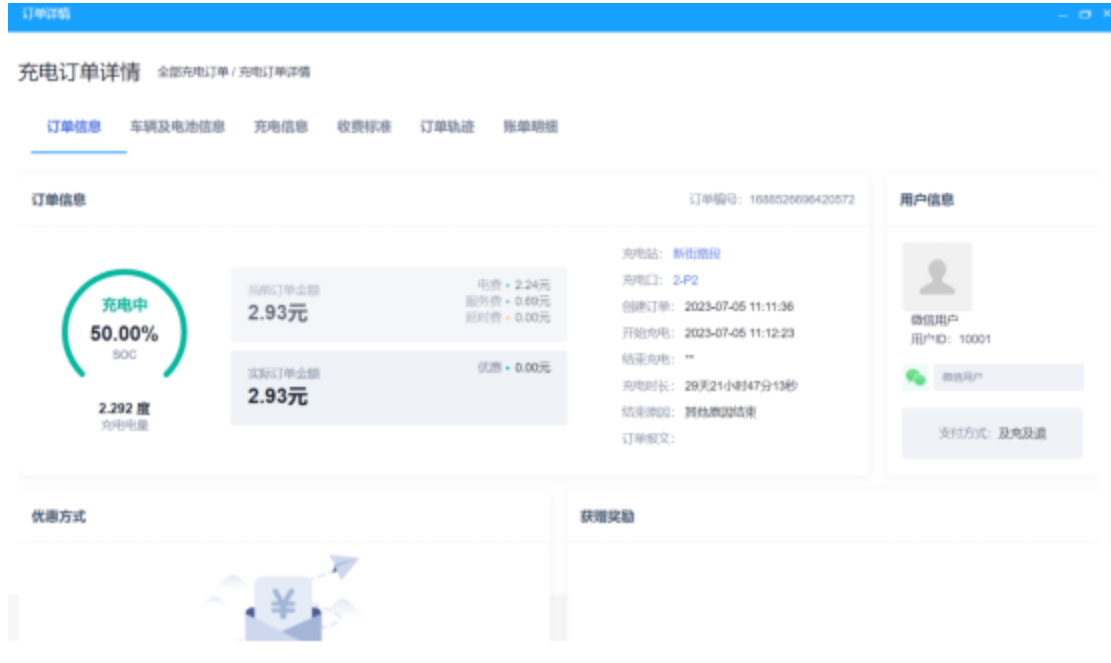Screen dimensions: 1111x663
Task: Click the green WeChat icon
Action: pyautogui.click(x=915, y=377)
